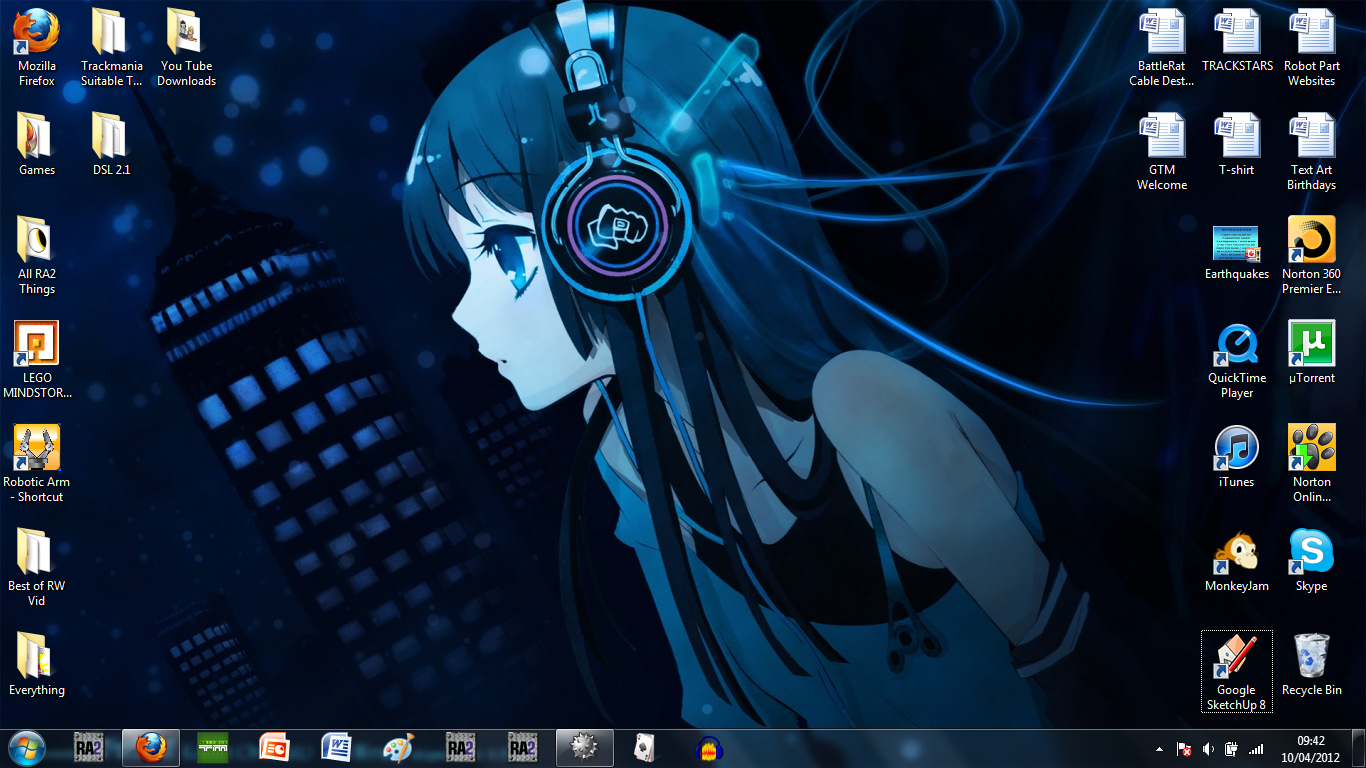Open the Mozilla Firefox desktop shortcut
Screen dimensions: 1366x768
click(x=37, y=48)
